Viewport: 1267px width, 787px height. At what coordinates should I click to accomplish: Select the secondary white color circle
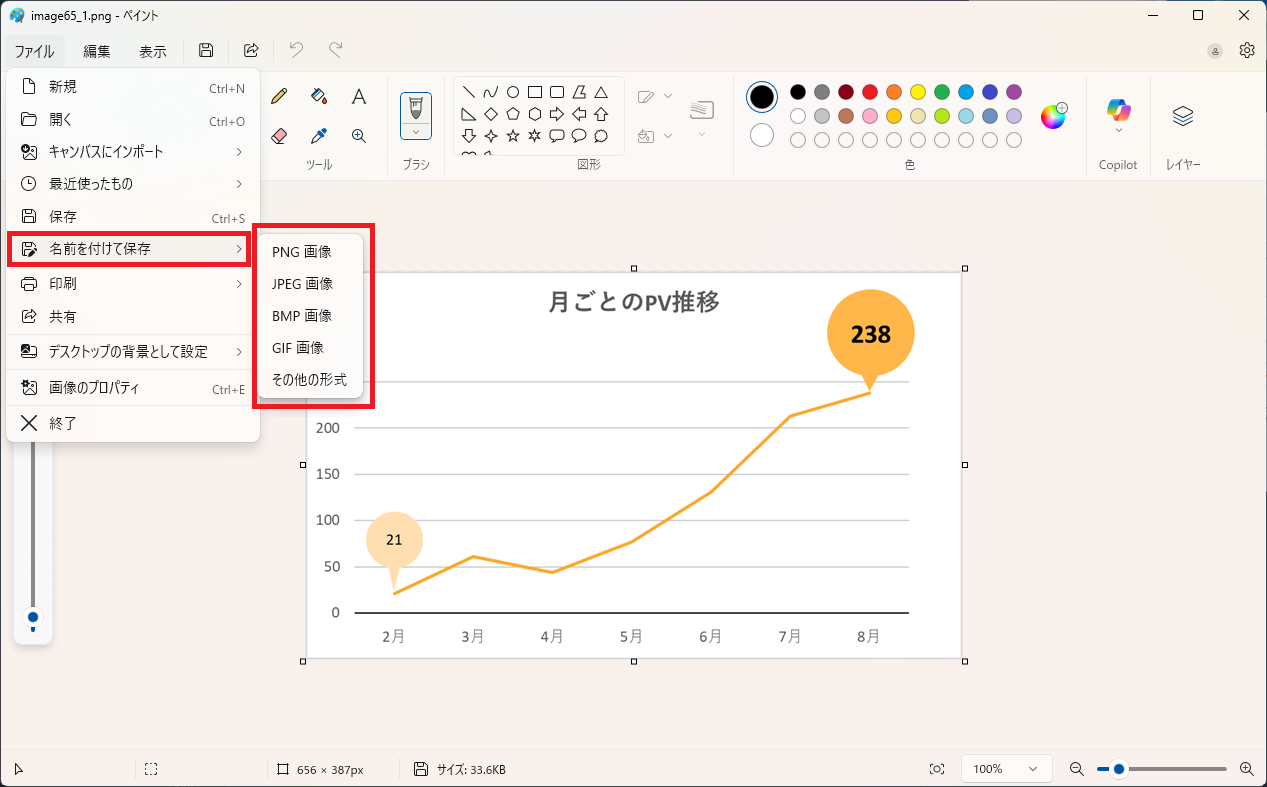[762, 135]
